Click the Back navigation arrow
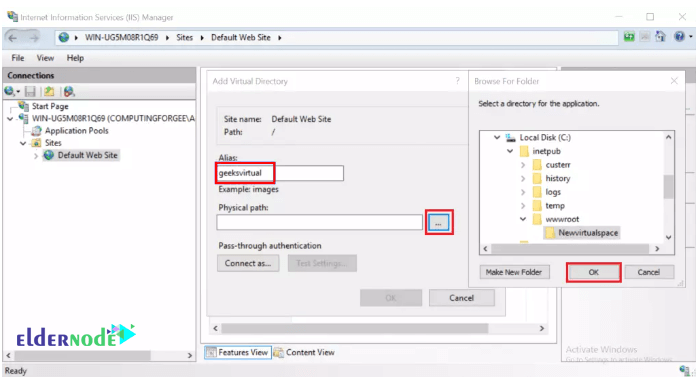Image resolution: width=696 pixels, height=377 pixels. coord(13,38)
